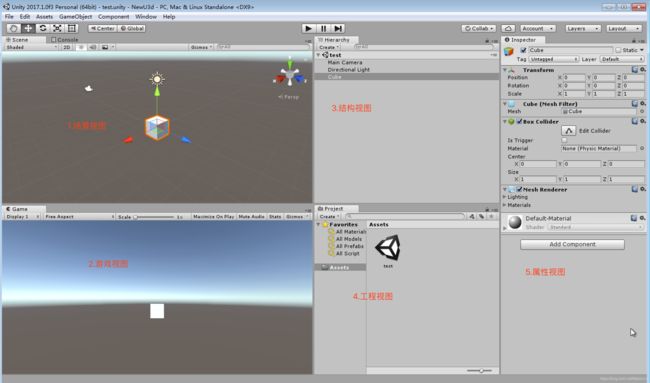The height and width of the screenshot is (383, 650).
Task: Open the Layer Default dropdown
Action: click(x=622, y=59)
